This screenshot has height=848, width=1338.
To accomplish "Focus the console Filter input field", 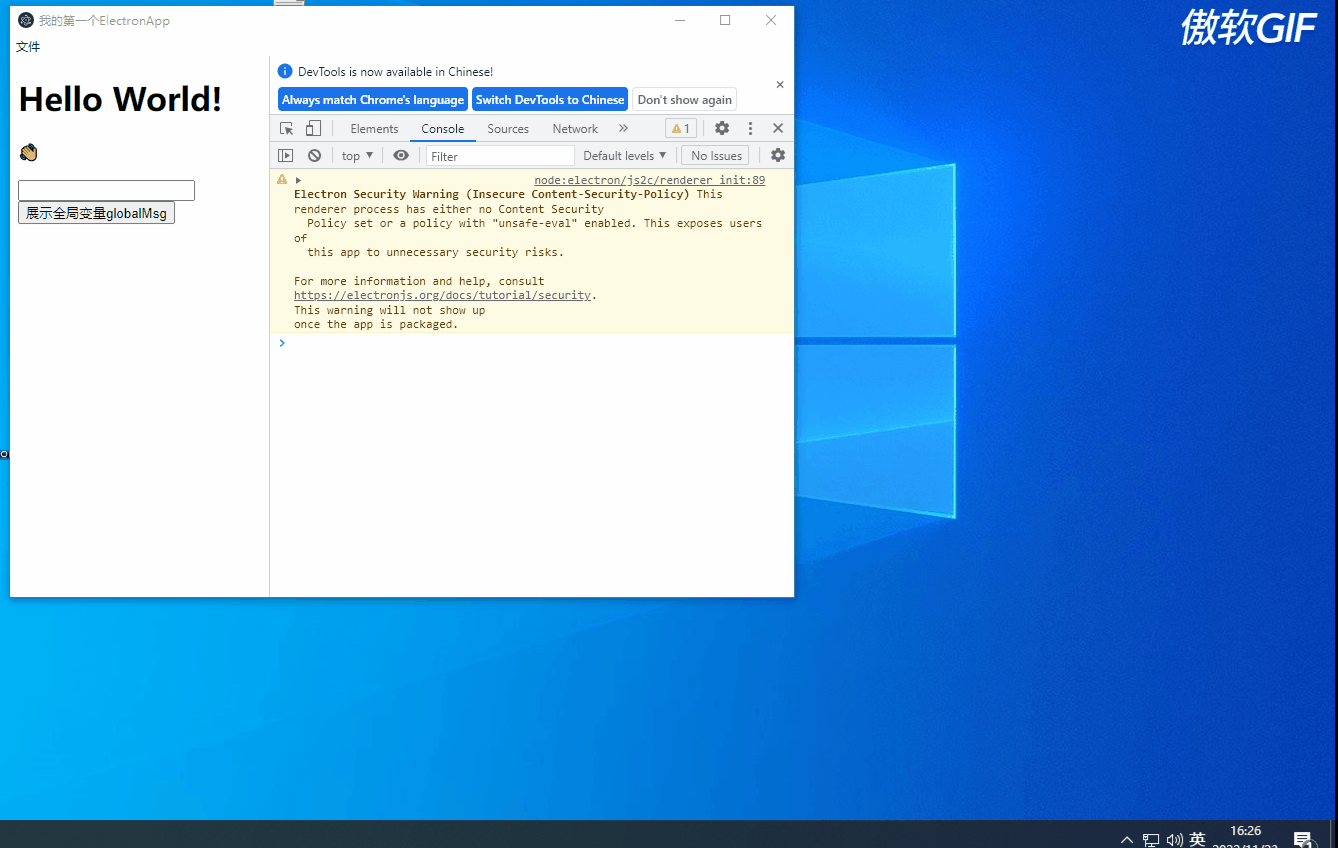I will click(500, 156).
